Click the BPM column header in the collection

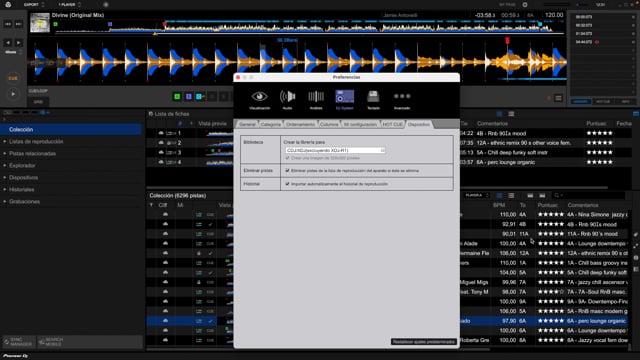pos(499,205)
